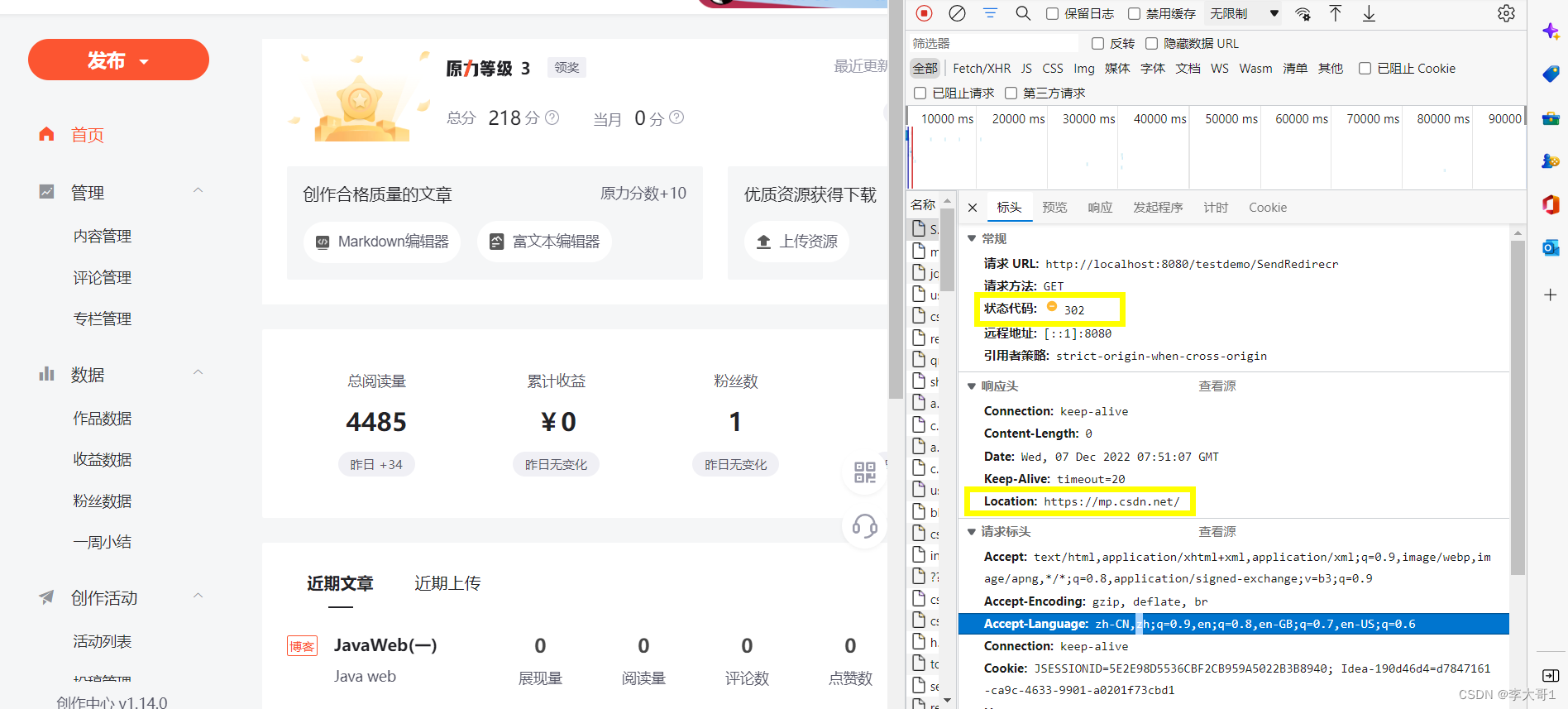Screen dimensions: 1568x709
Task: Click the home icon beside 首页
Action: pos(46,134)
